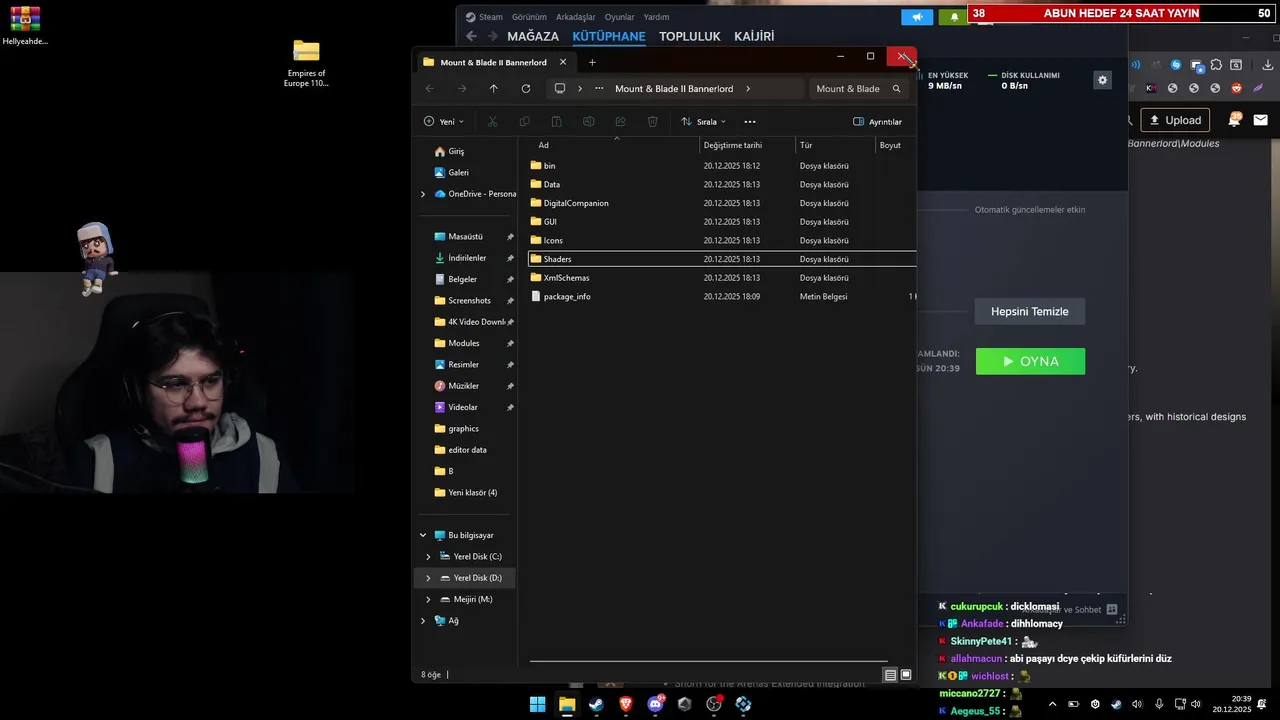The height and width of the screenshot is (720, 1280).
Task: Open hidden breadcrumb locations ellipsis in address bar
Action: tap(599, 89)
